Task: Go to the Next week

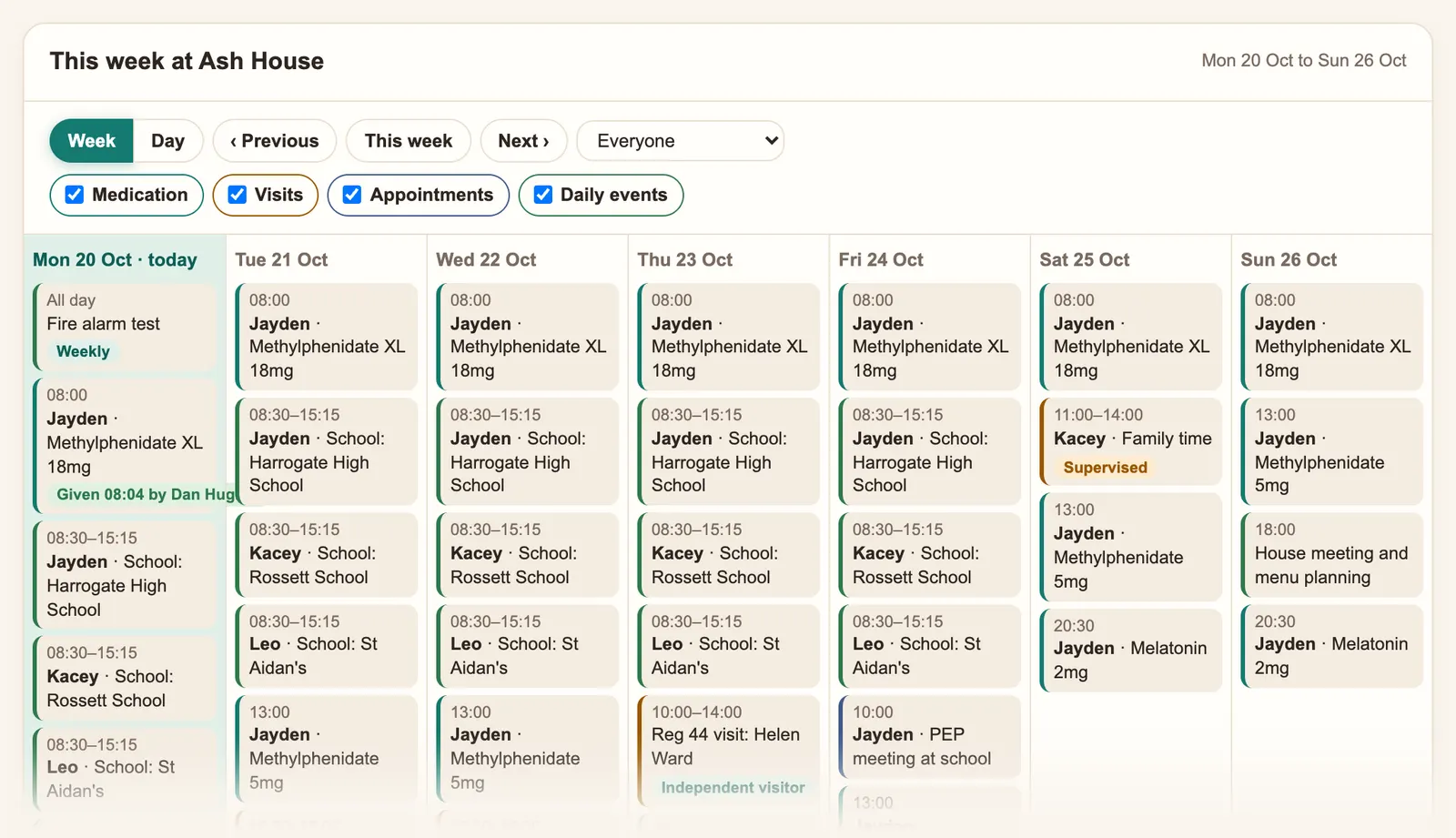Action: tap(523, 141)
